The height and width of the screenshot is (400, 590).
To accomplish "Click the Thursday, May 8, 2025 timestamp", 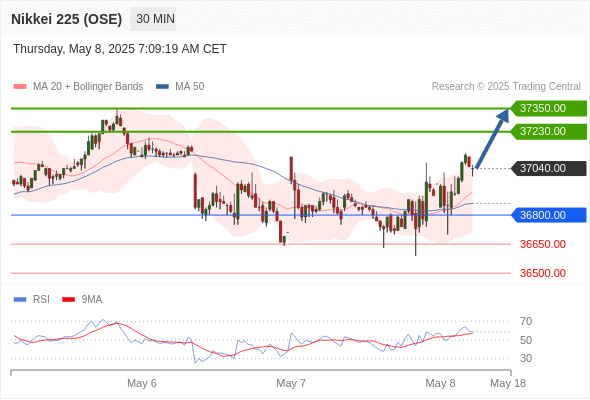I will [120, 49].
